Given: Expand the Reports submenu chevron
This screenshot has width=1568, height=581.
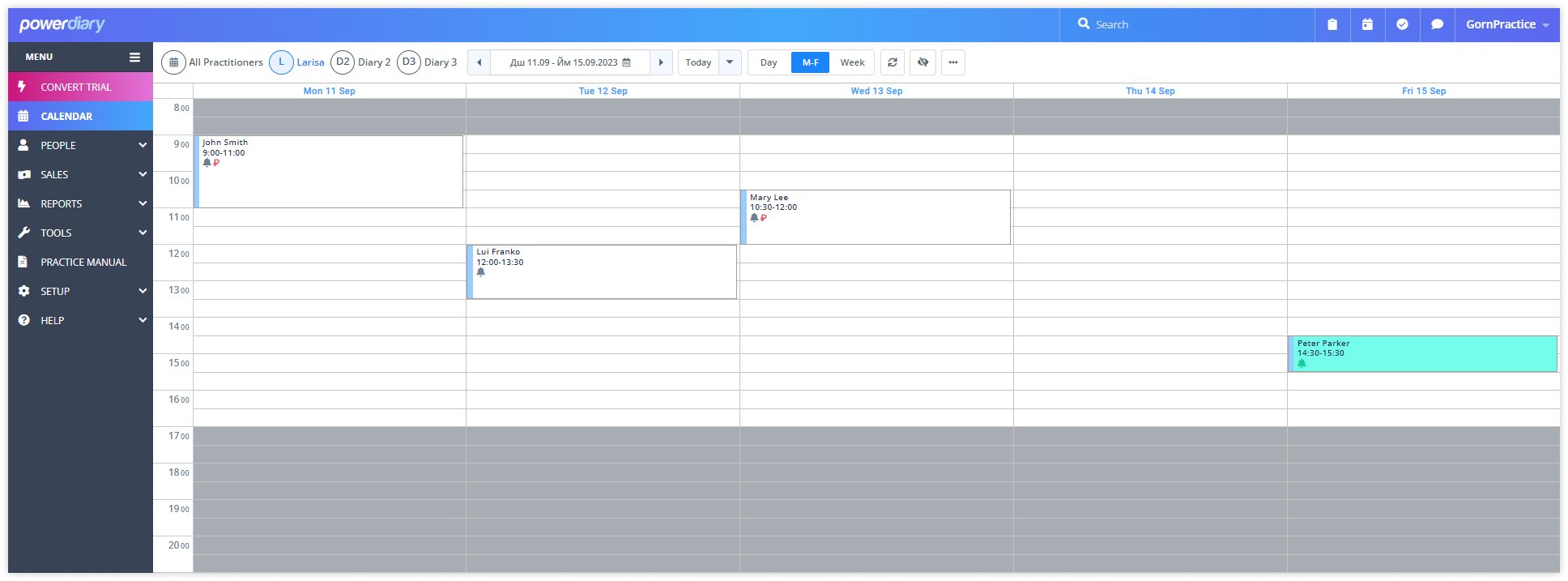Looking at the screenshot, I should click(143, 203).
